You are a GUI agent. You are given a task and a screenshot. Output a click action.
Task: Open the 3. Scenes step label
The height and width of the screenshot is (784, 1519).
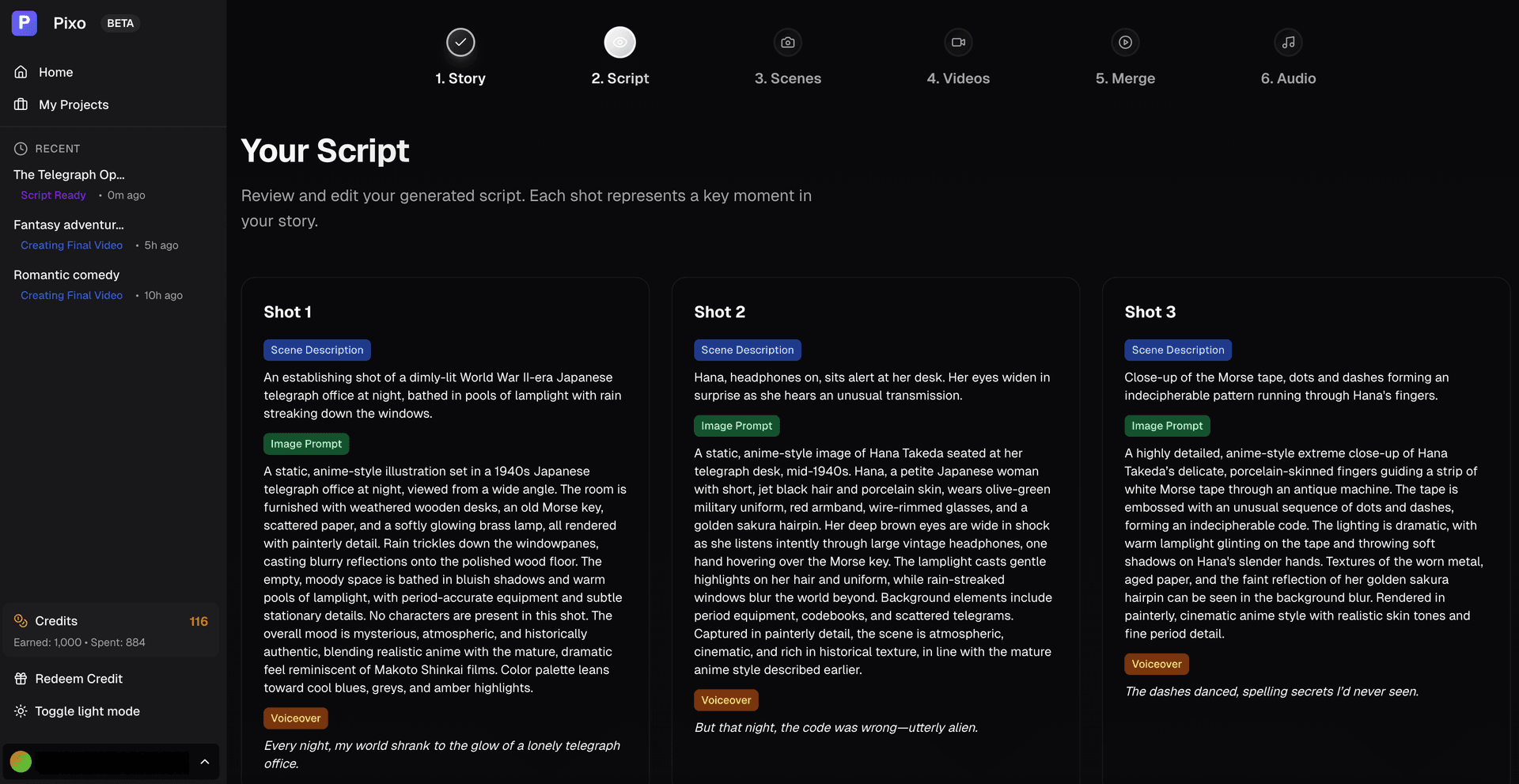(x=788, y=78)
